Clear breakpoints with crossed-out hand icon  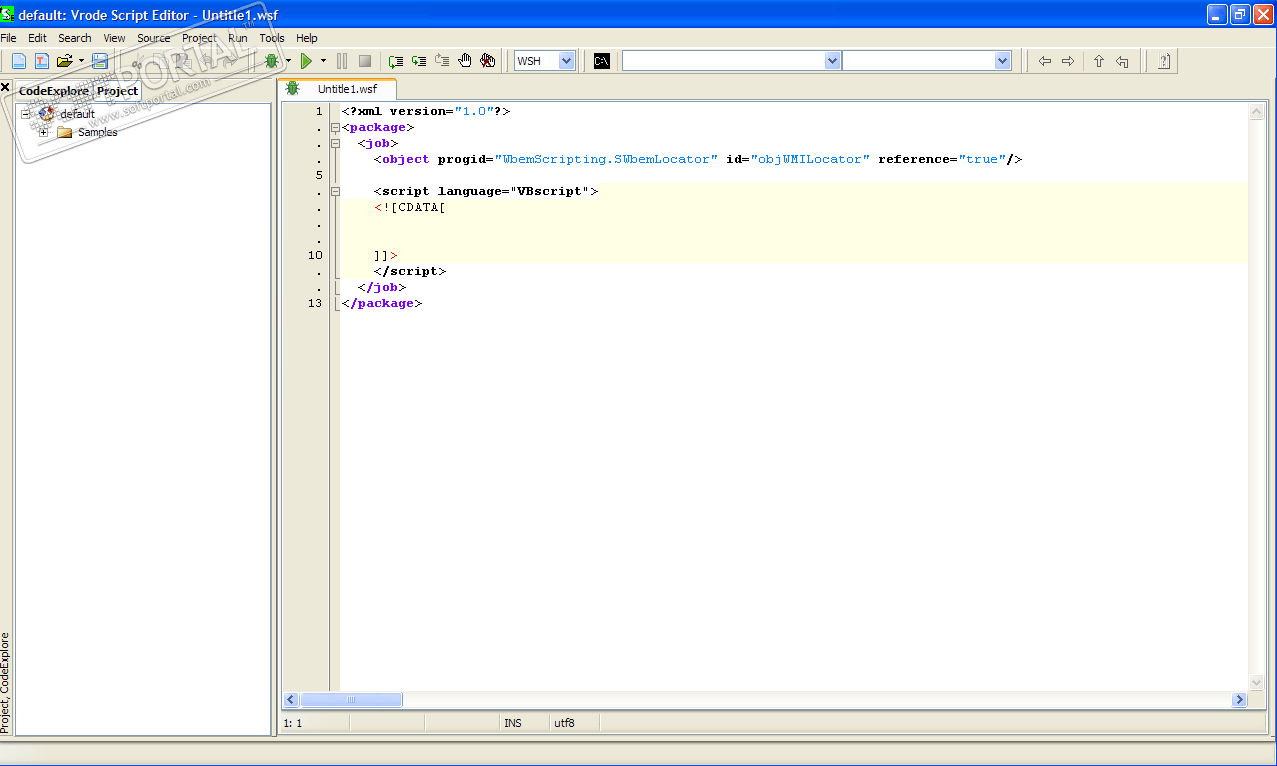click(x=488, y=61)
